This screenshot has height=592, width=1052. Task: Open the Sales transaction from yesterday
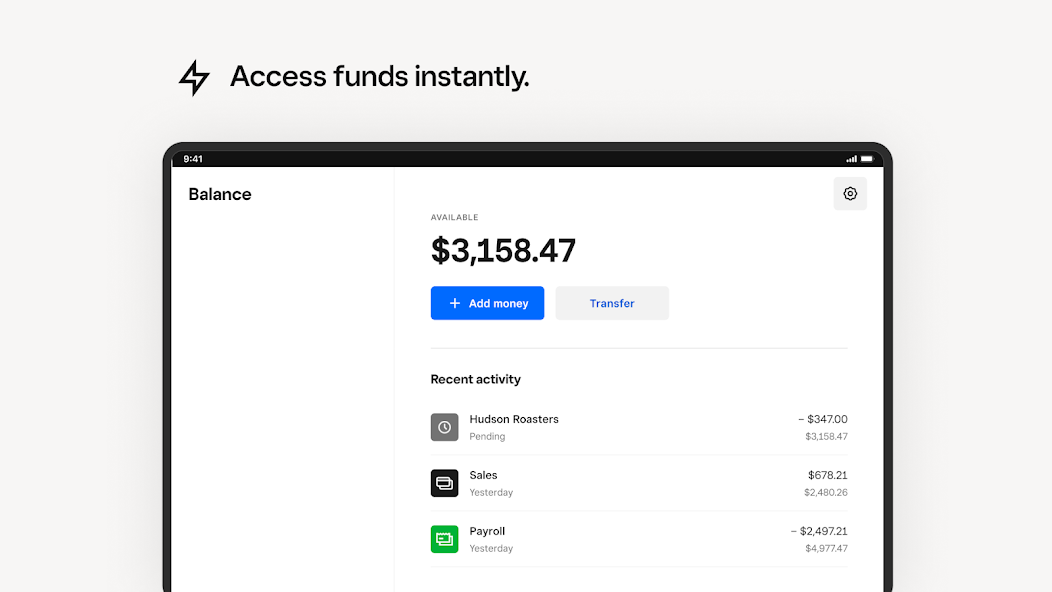coord(483,475)
